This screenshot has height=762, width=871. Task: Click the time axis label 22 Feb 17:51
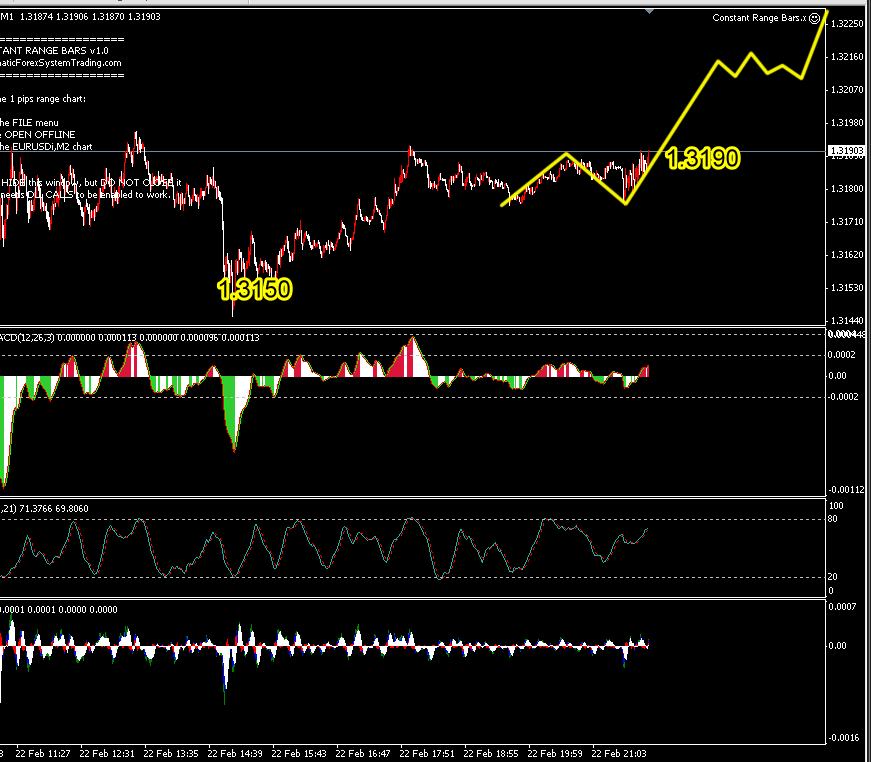[427, 754]
